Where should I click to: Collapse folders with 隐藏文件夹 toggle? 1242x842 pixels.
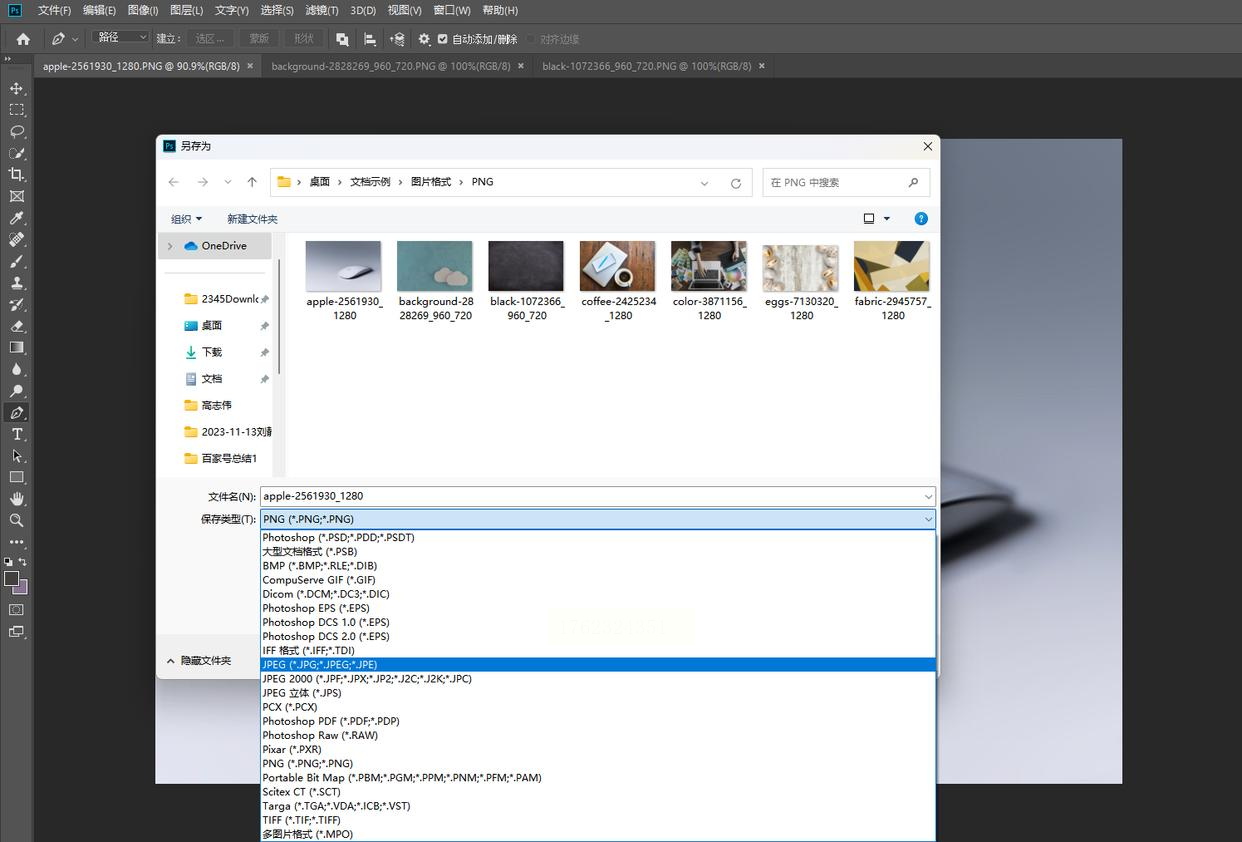(198, 661)
